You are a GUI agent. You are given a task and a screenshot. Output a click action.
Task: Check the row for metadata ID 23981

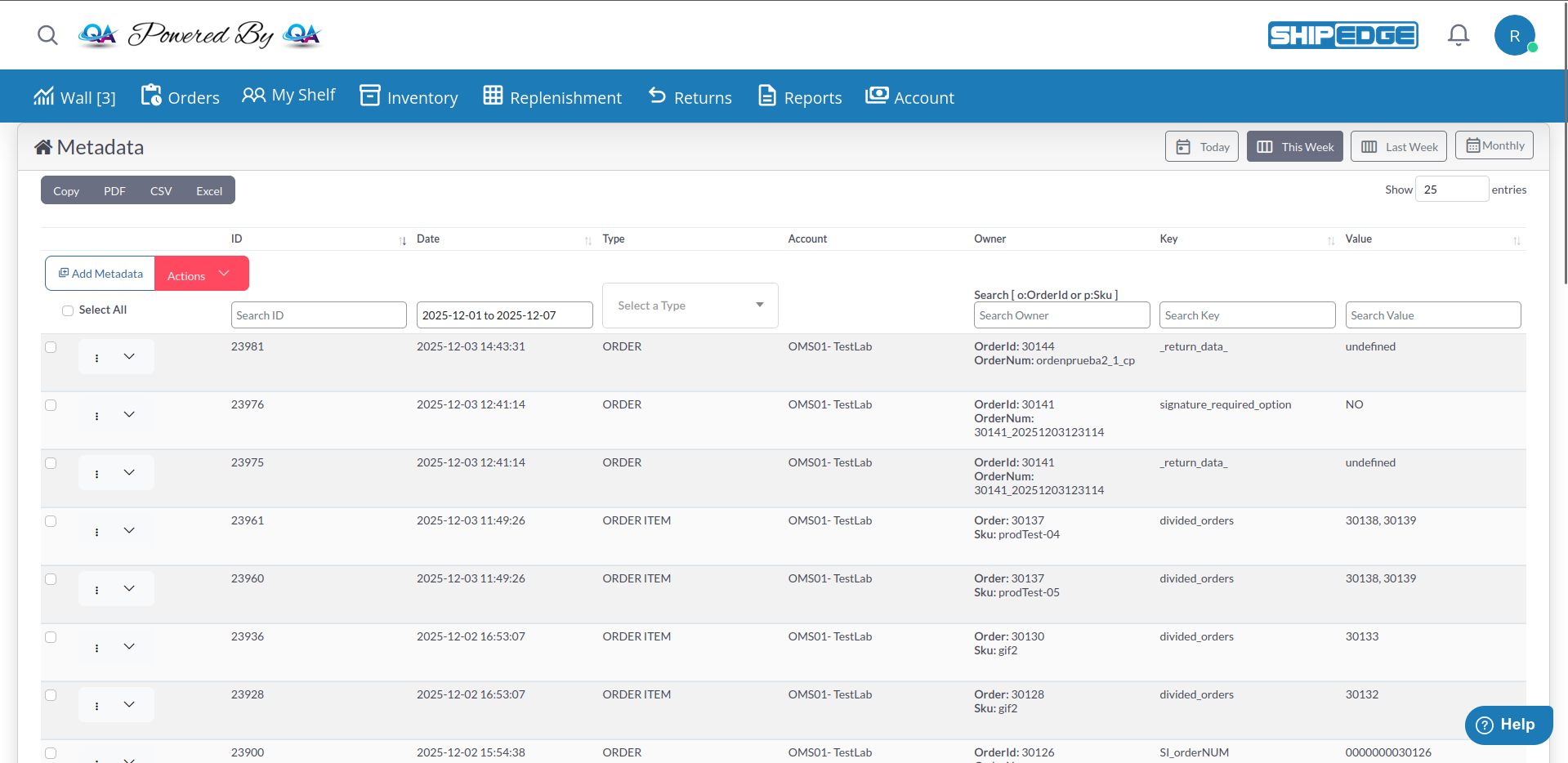(x=51, y=346)
